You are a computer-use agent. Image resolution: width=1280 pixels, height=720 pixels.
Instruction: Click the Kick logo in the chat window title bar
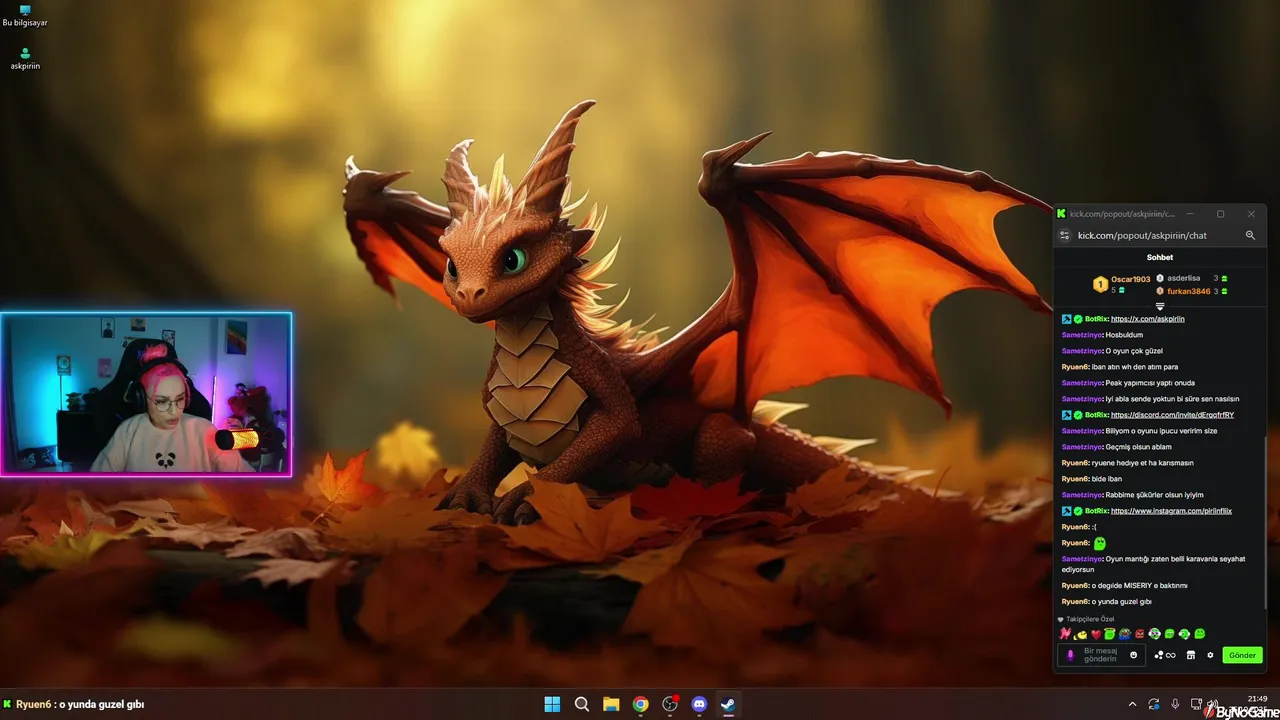[1061, 214]
